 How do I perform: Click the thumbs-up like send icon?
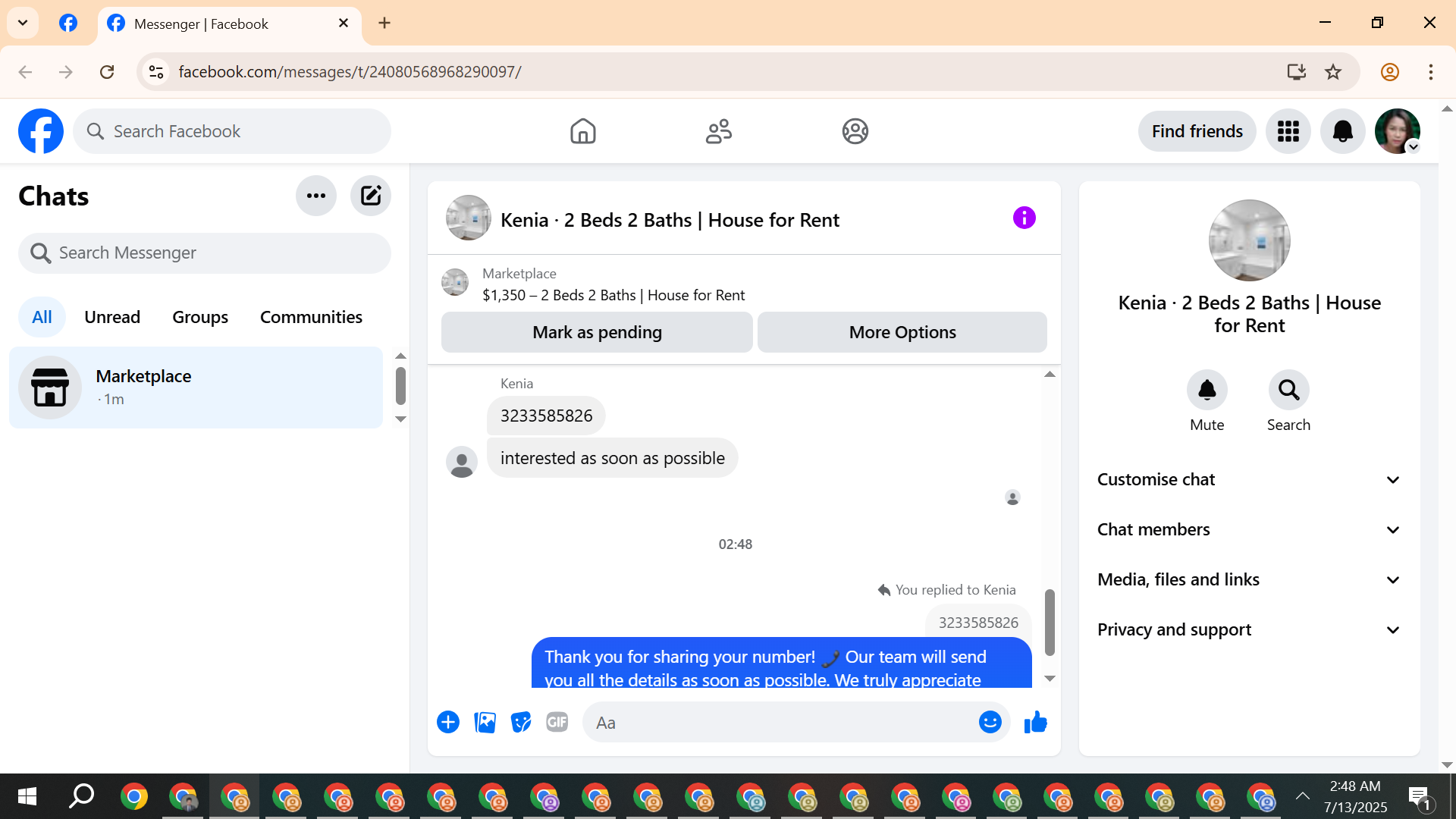pyautogui.click(x=1035, y=722)
